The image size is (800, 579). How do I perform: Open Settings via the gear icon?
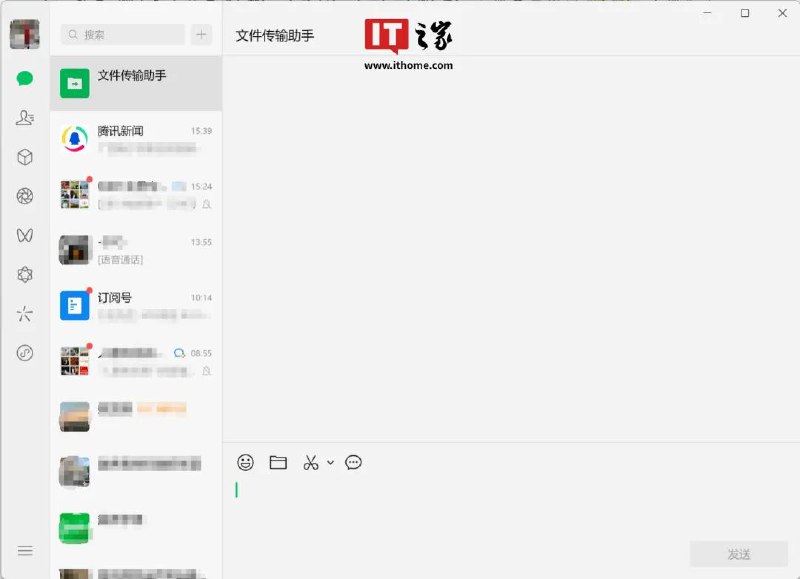tap(24, 274)
